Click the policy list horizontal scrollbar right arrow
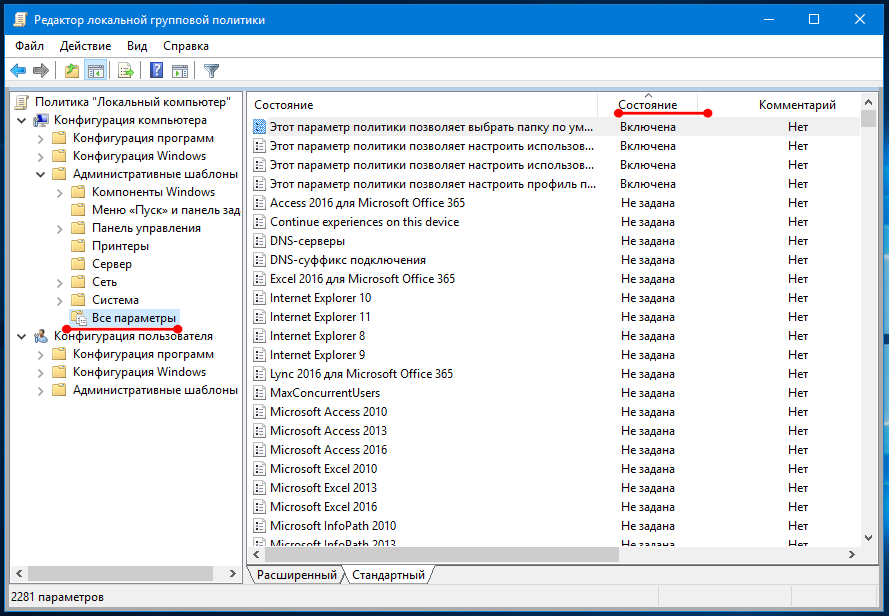The height and width of the screenshot is (616, 889). tap(852, 555)
